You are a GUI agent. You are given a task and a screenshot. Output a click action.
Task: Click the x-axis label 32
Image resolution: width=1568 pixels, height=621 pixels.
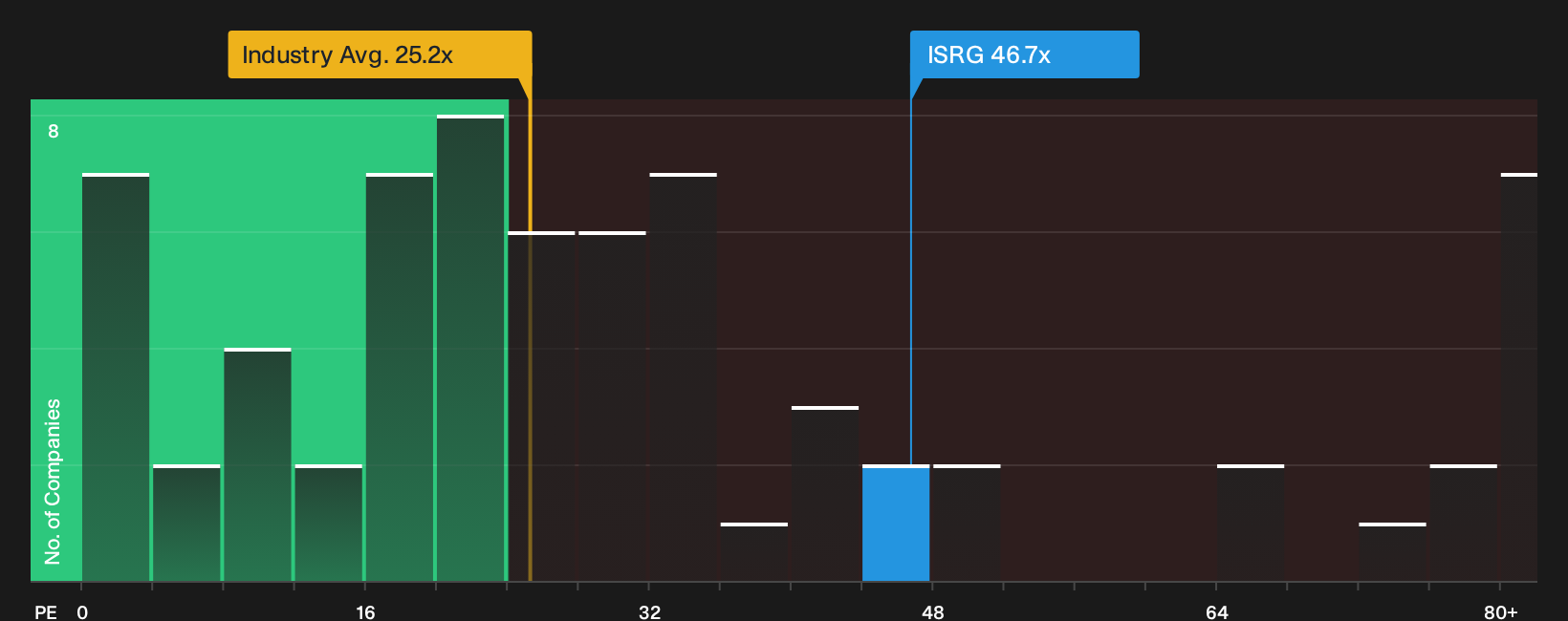coord(649,612)
